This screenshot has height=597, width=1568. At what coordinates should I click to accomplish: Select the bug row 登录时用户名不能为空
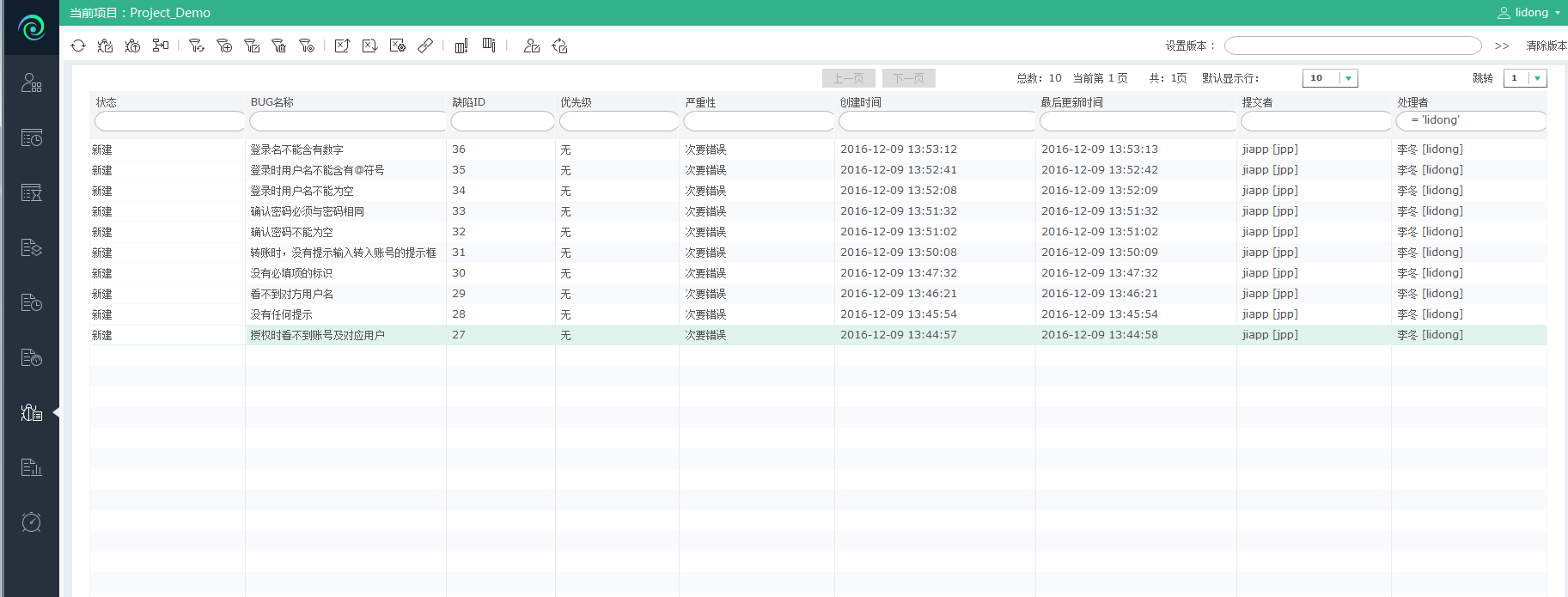point(818,191)
